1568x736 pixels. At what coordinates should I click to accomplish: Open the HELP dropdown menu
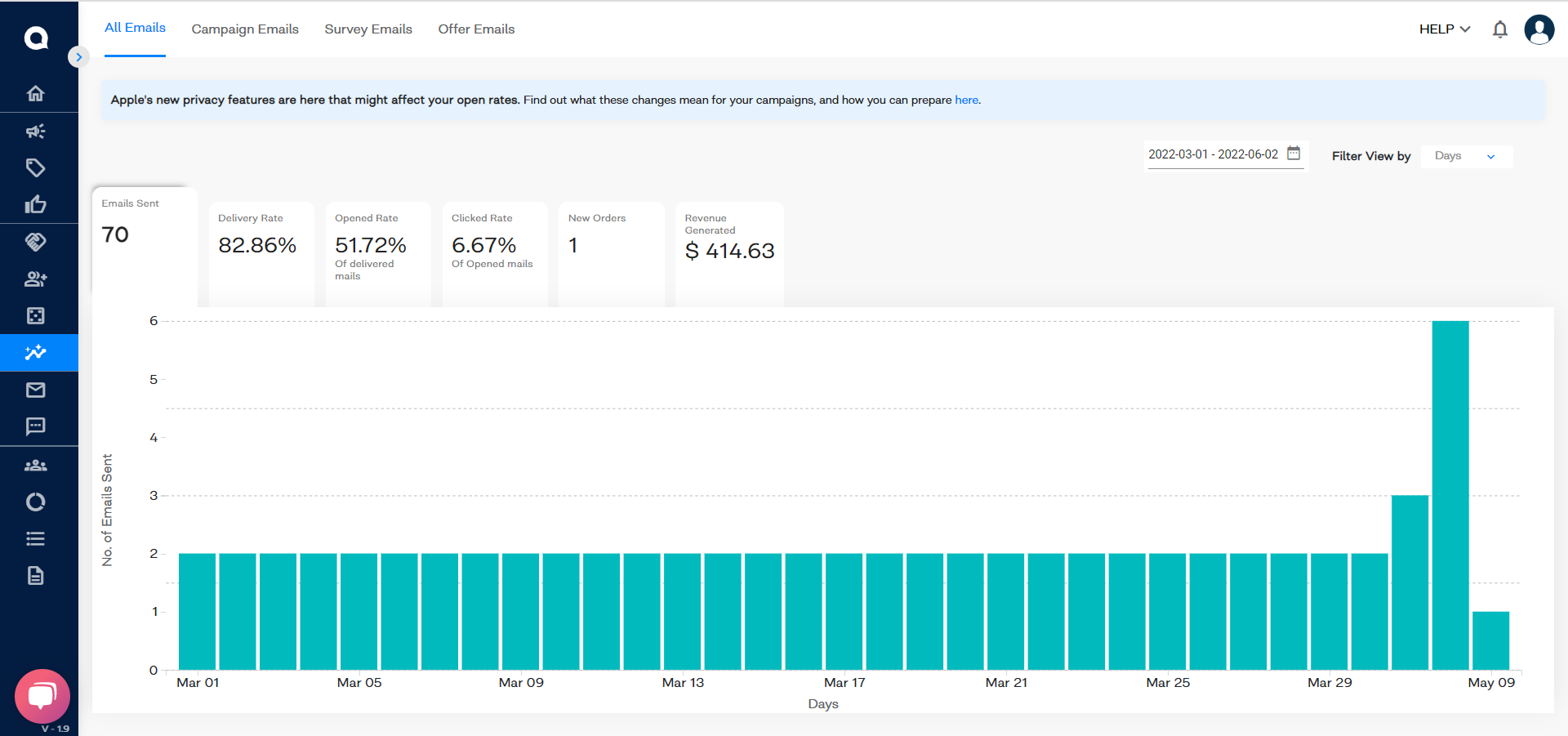coord(1445,29)
